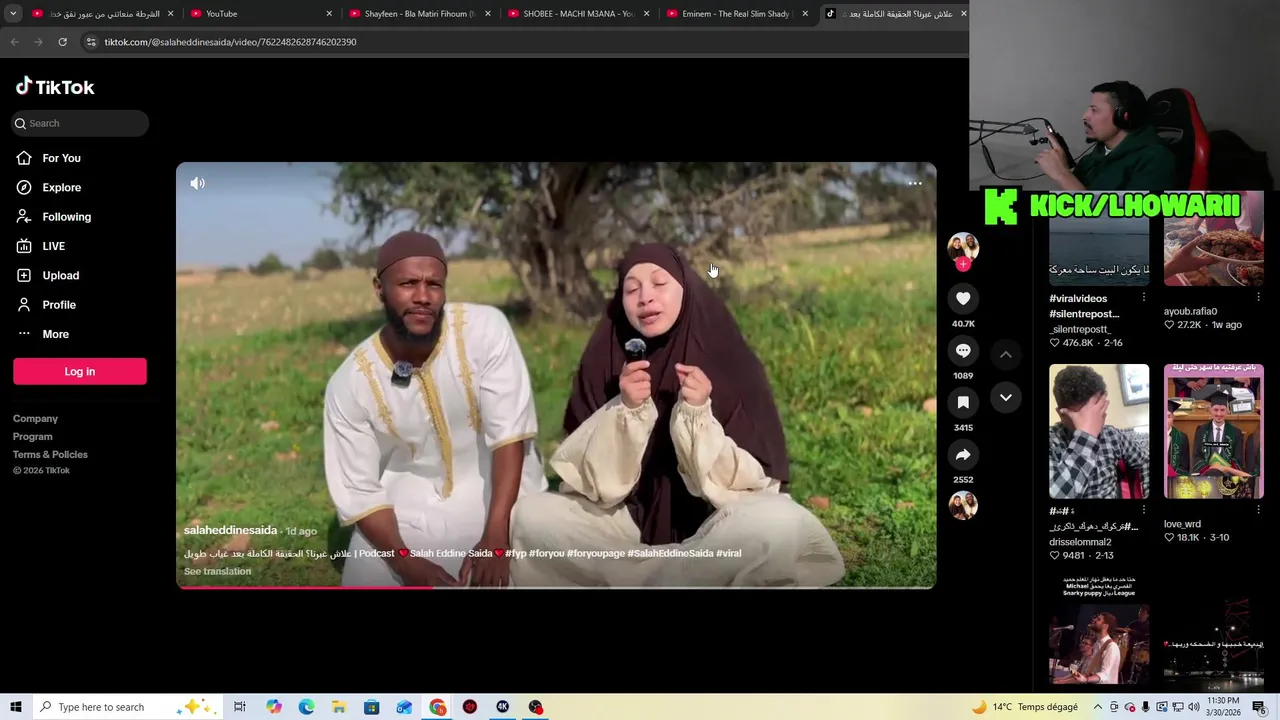
Task: Like the video with the heart icon
Action: 963,298
